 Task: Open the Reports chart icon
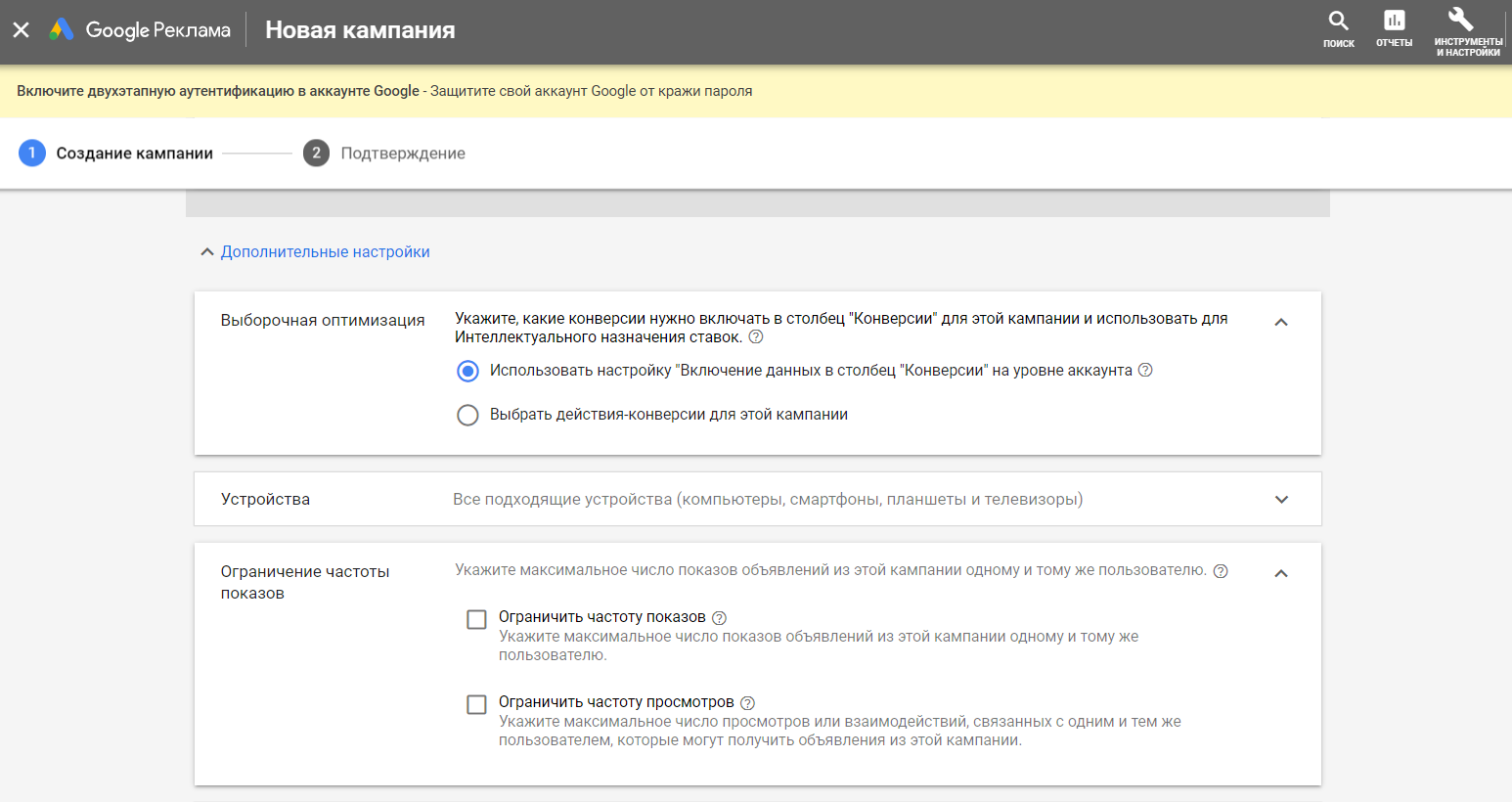(1394, 22)
